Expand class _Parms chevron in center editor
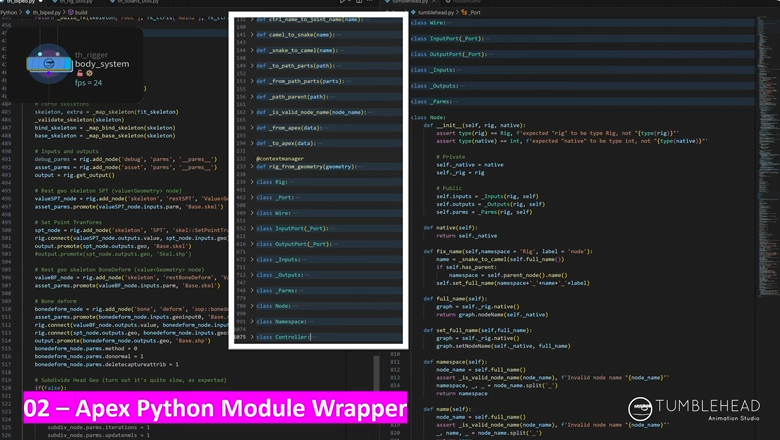This screenshot has height=440, width=780. [252, 290]
